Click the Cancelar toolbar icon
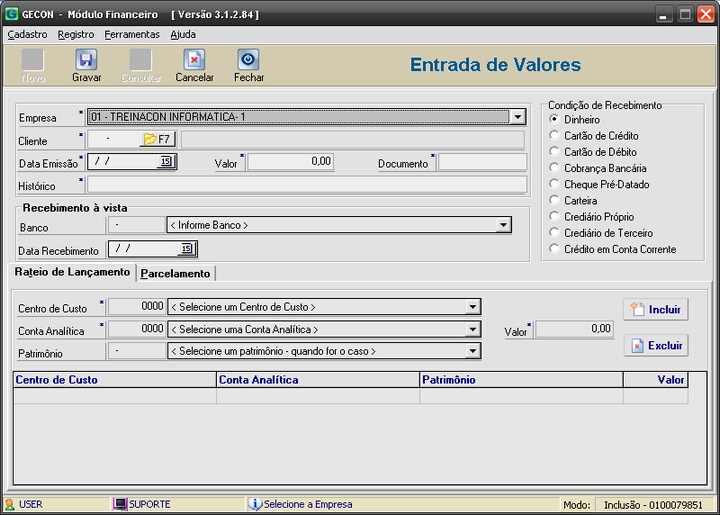This screenshot has width=720, height=515. tap(194, 60)
